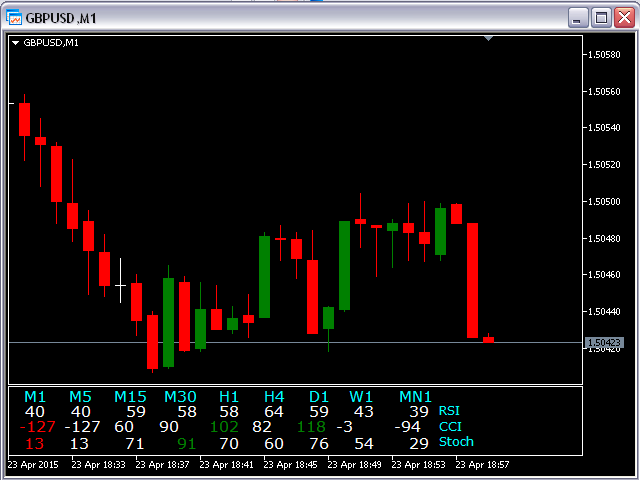
Task: Maximize the GBPUSD,M1 chart window
Action: pos(601,18)
